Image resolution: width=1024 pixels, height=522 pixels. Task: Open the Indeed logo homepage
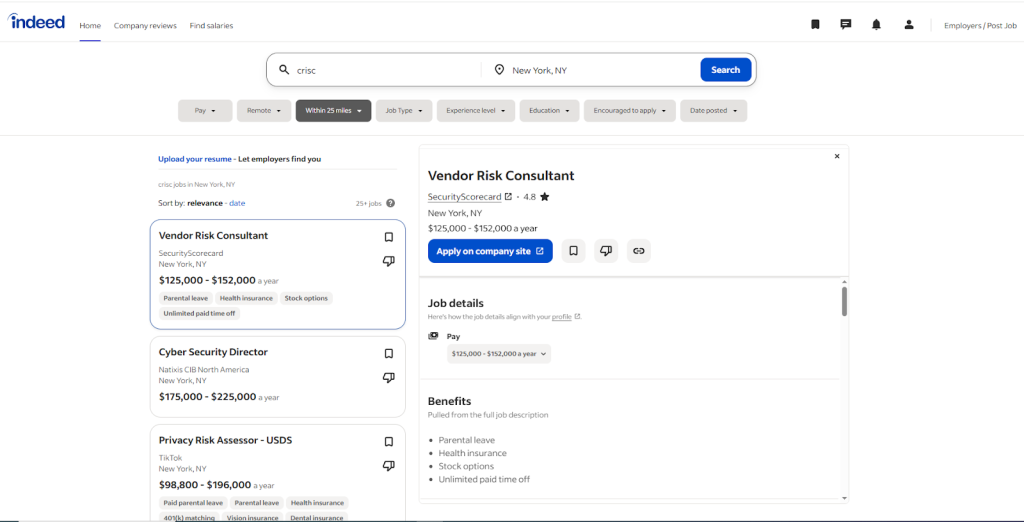(37, 22)
